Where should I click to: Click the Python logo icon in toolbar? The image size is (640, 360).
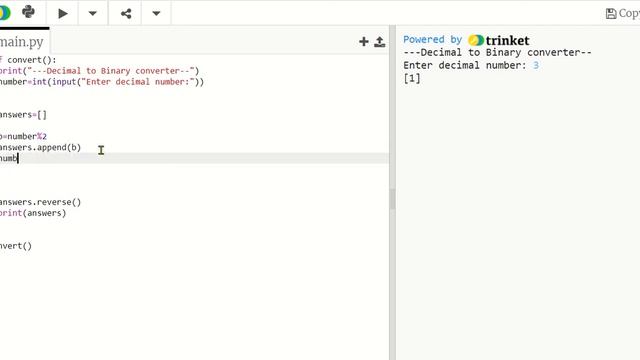pos(28,12)
